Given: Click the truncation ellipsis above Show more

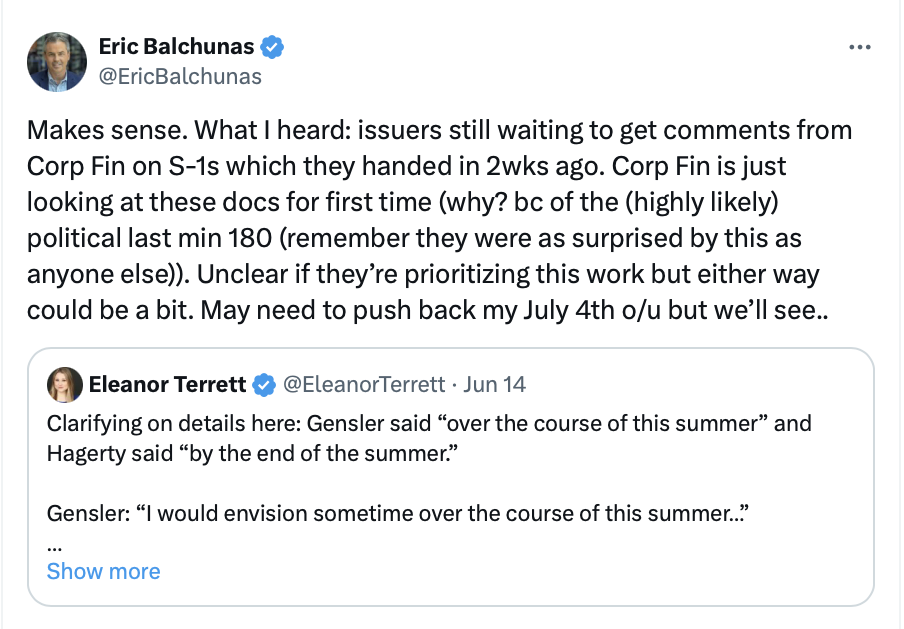Looking at the screenshot, I should coord(54,544).
